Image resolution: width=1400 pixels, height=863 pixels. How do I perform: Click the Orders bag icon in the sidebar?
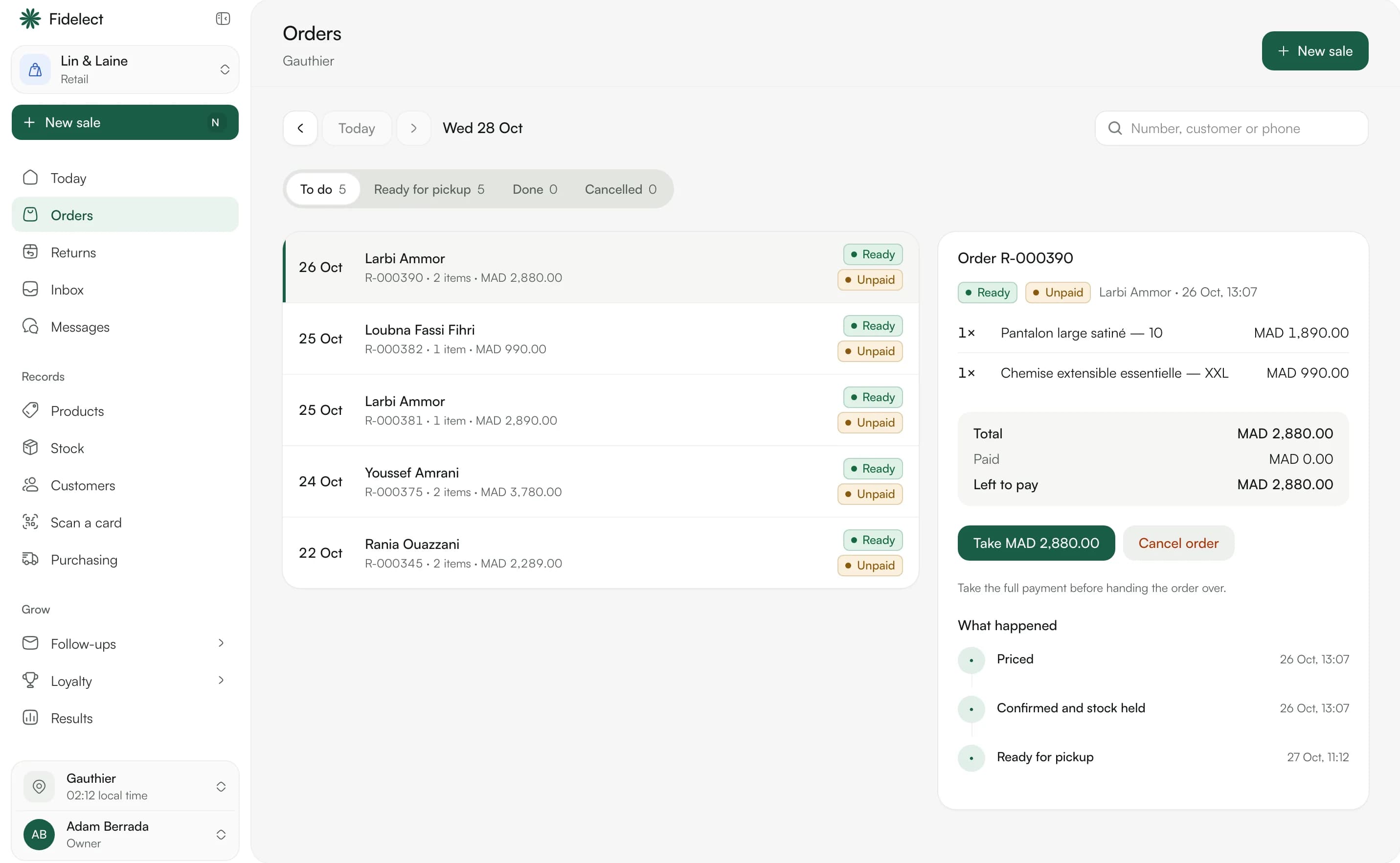click(x=30, y=215)
